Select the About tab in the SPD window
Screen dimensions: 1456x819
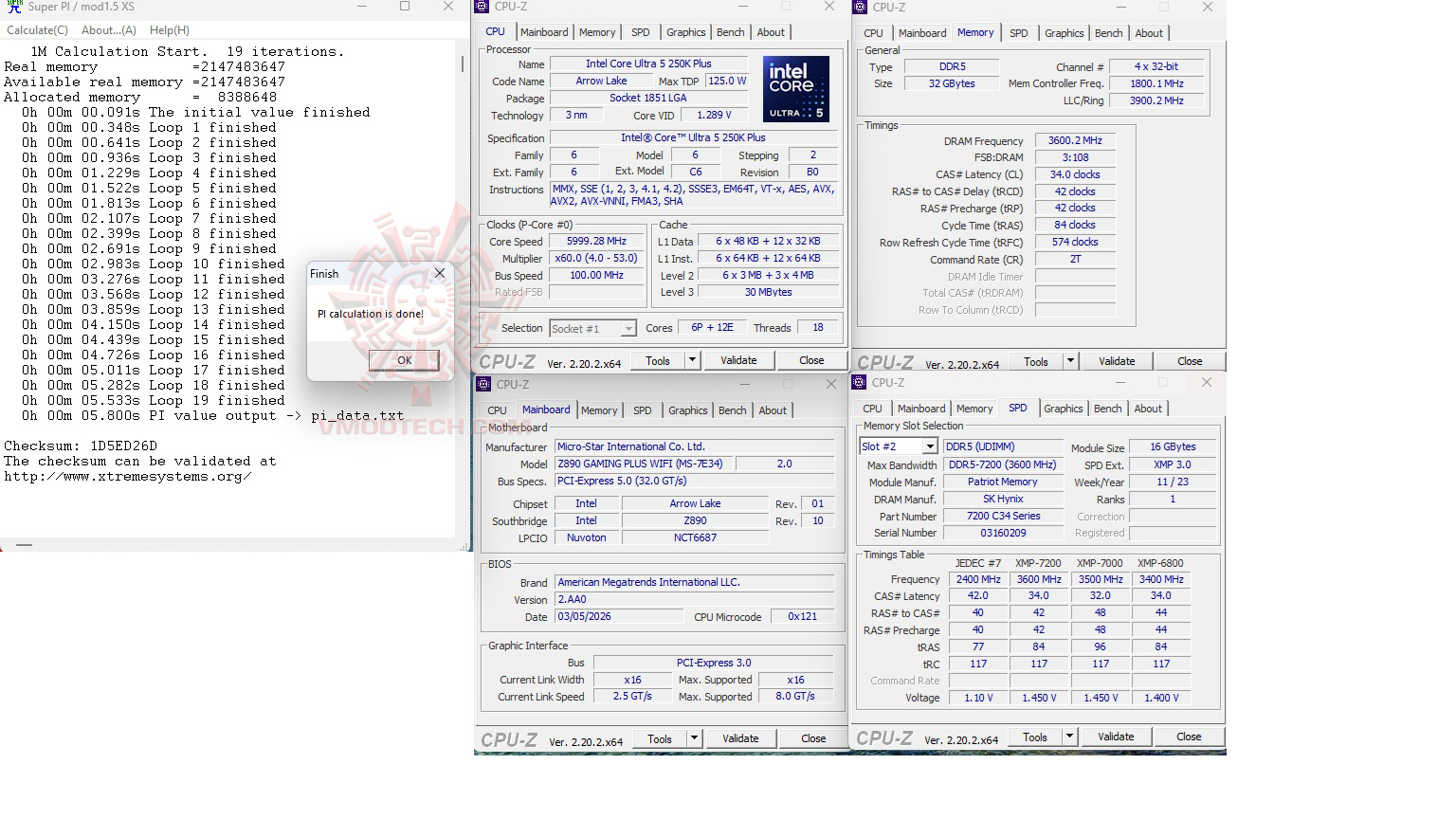pyautogui.click(x=1148, y=409)
